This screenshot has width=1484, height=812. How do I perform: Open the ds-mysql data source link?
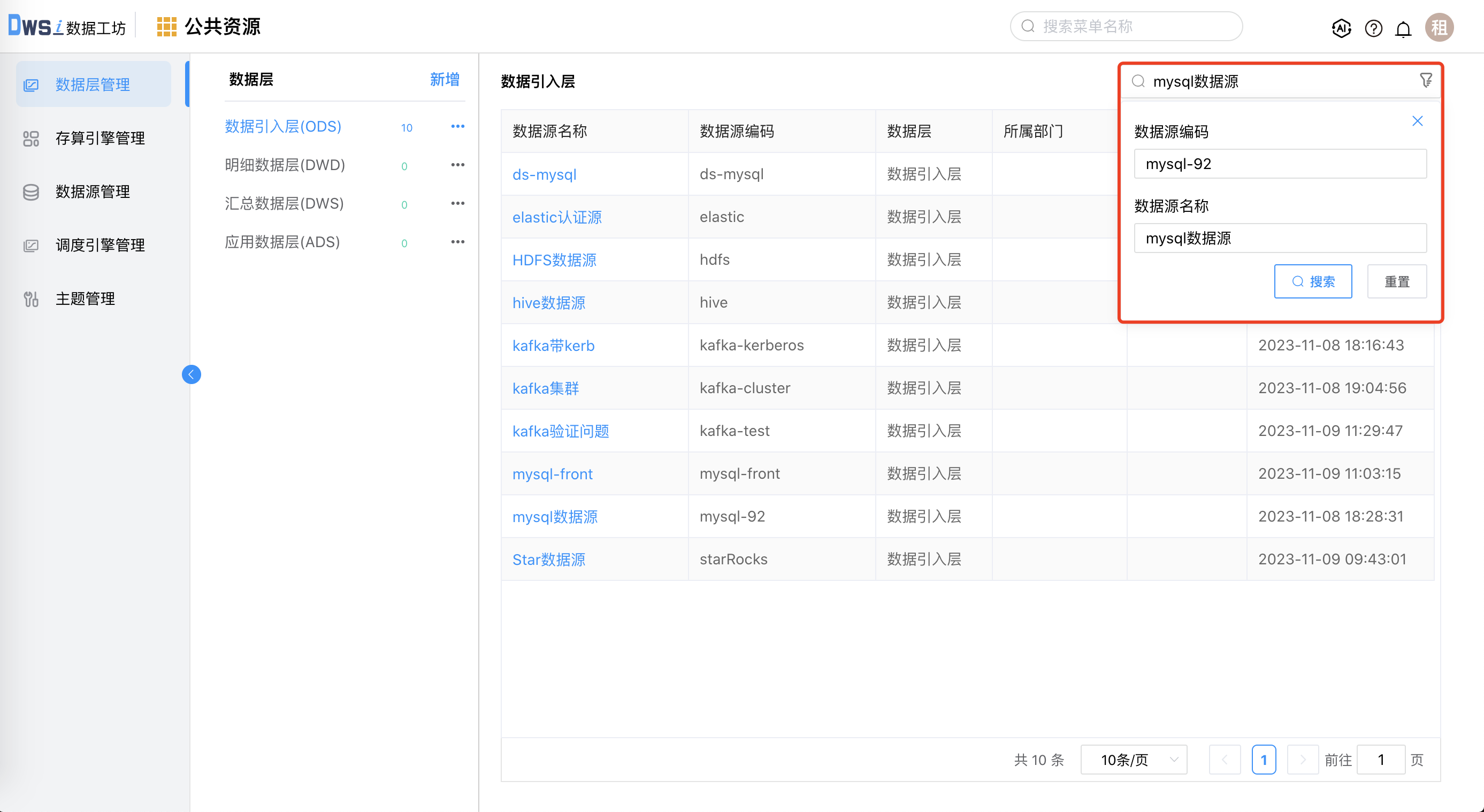544,174
